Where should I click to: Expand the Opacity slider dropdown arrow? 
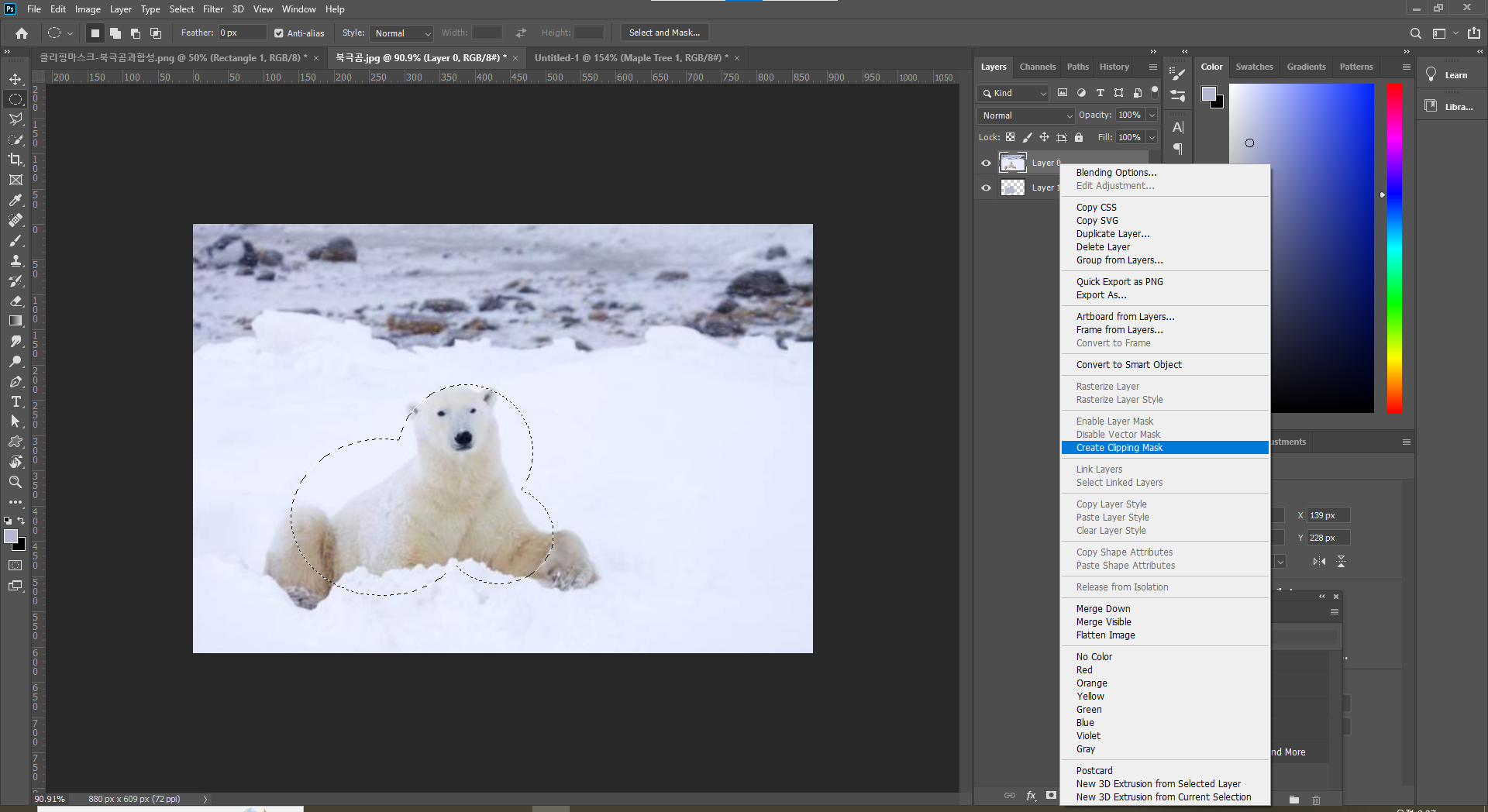(x=1152, y=115)
